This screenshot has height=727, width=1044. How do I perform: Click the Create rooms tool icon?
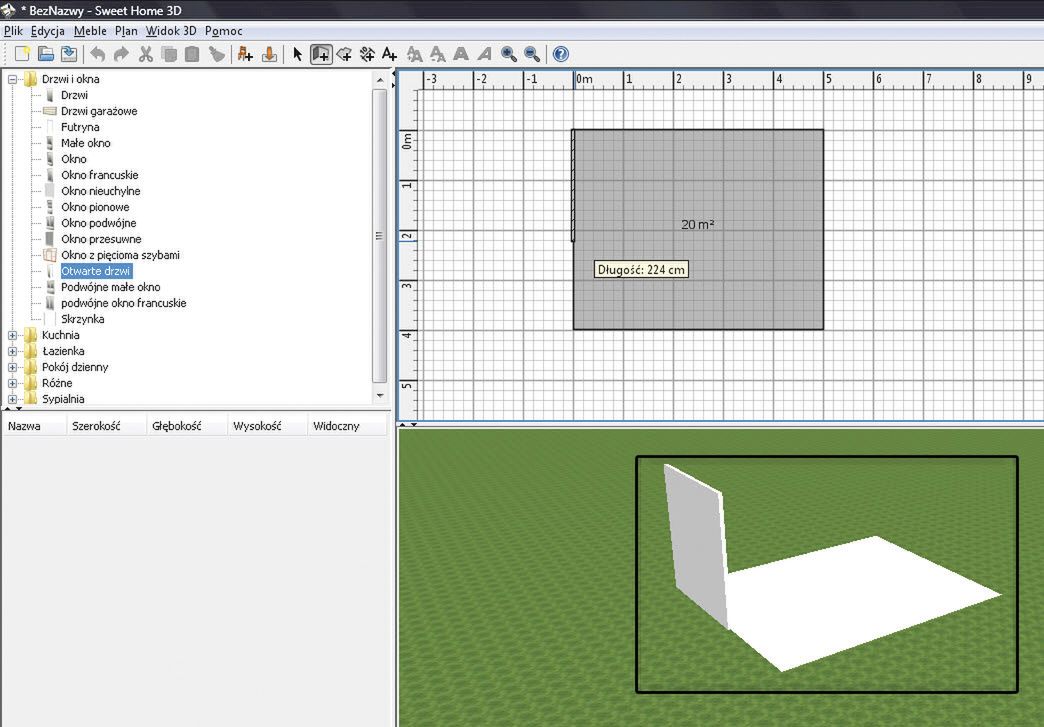coord(344,54)
